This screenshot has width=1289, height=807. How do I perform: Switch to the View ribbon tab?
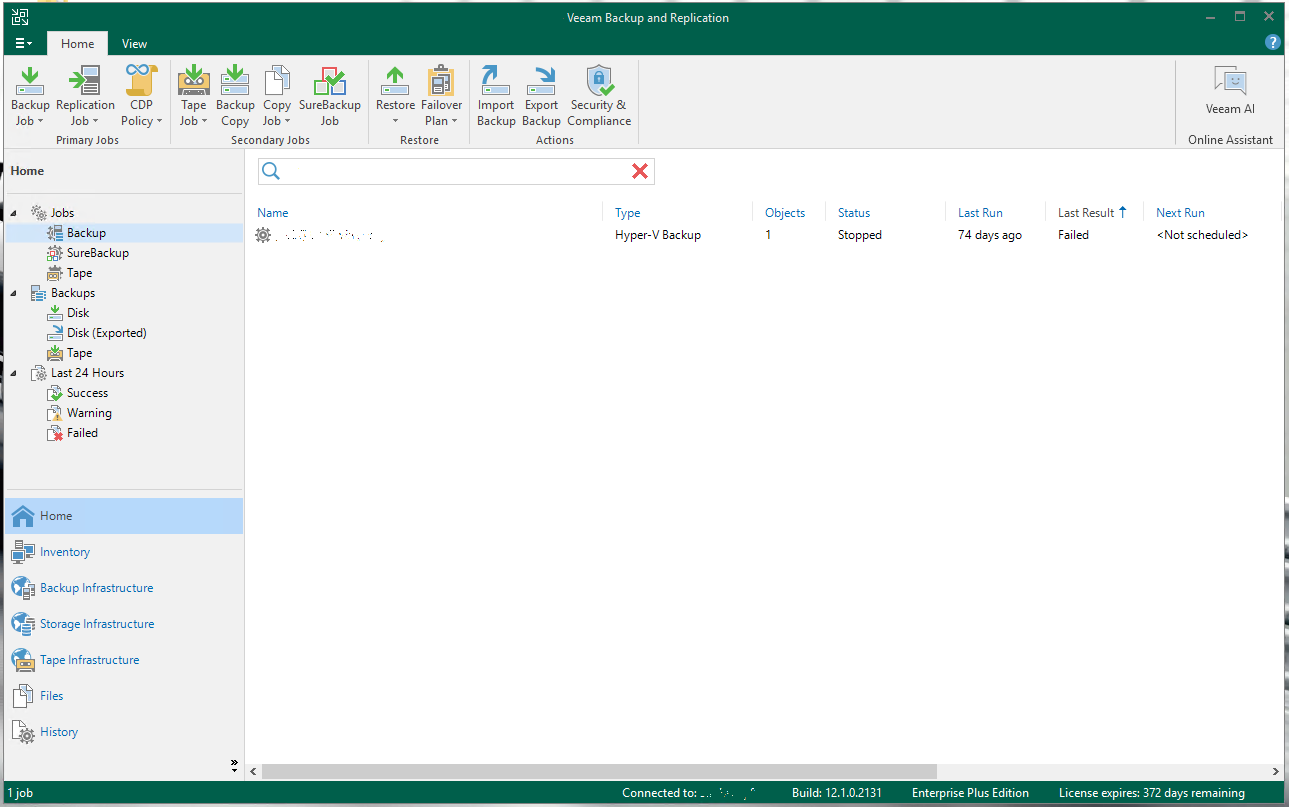(x=134, y=44)
